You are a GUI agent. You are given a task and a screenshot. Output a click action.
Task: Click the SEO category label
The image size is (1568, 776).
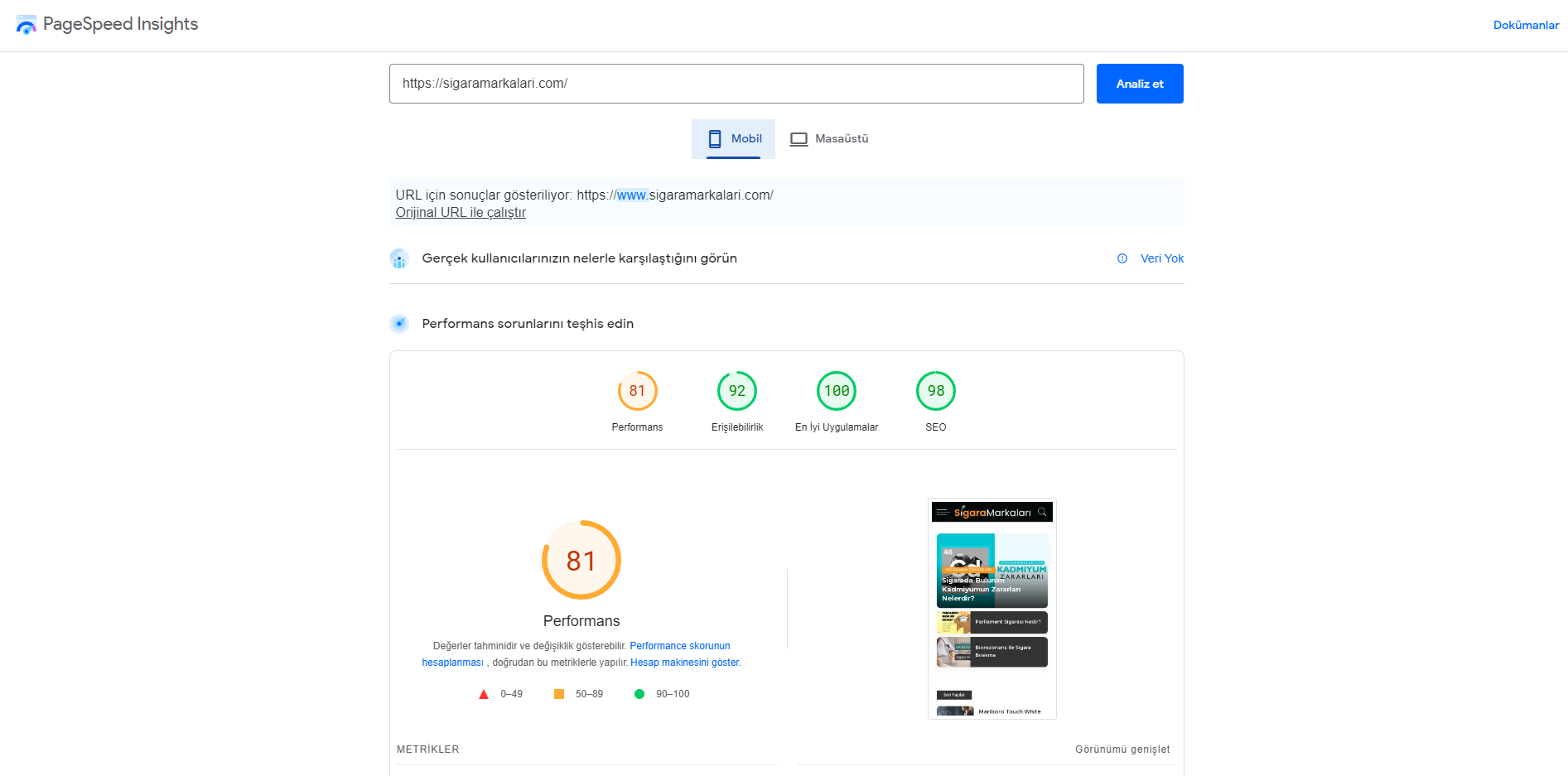coord(936,427)
